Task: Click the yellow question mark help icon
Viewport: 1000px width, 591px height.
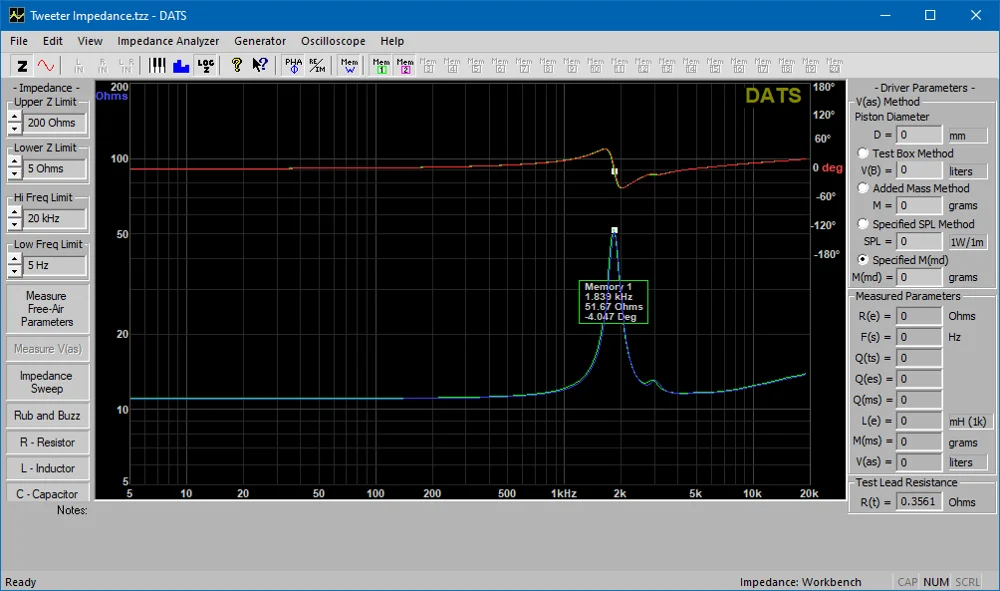Action: pyautogui.click(x=237, y=66)
